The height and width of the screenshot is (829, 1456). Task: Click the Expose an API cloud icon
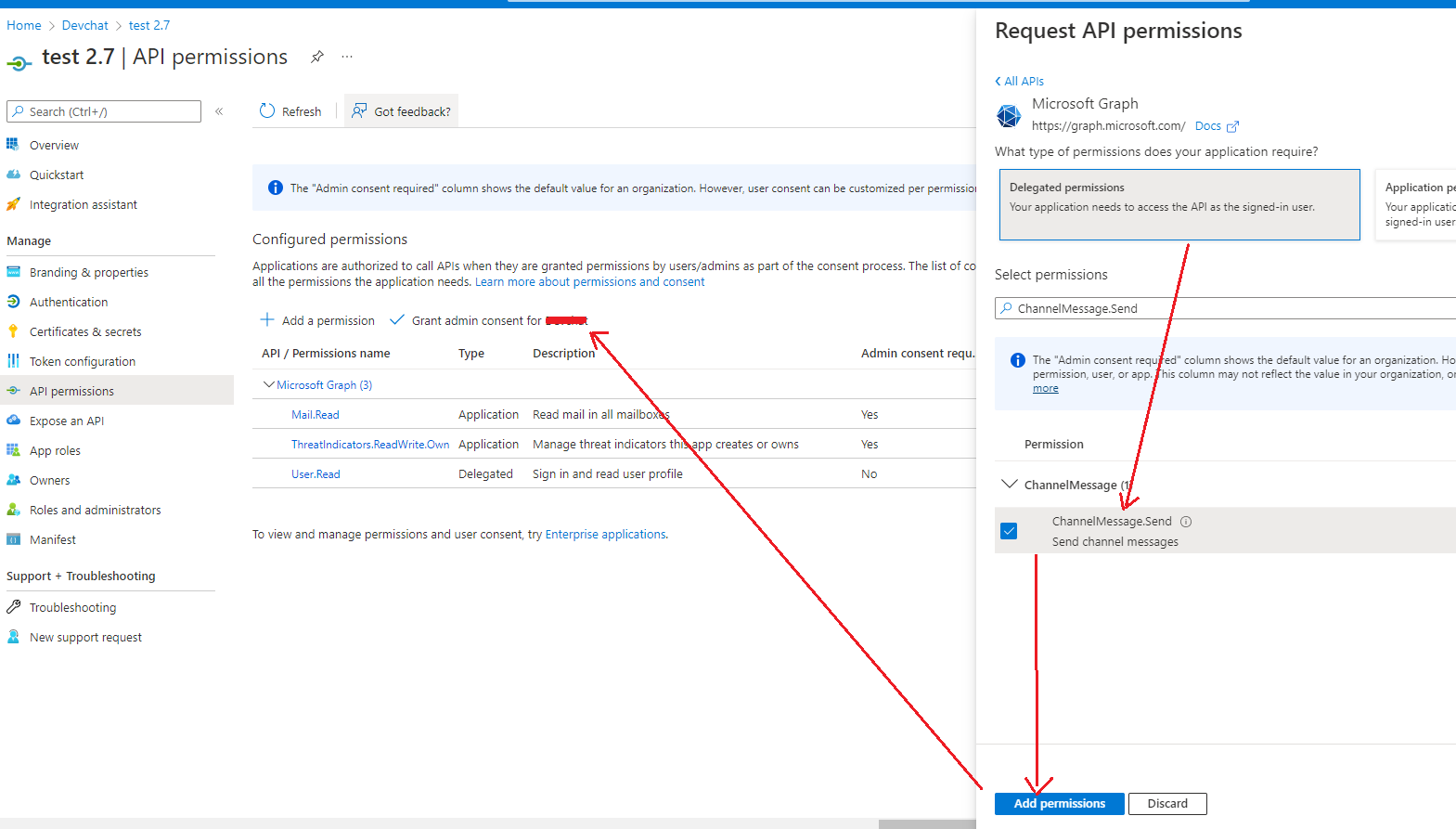coord(13,421)
